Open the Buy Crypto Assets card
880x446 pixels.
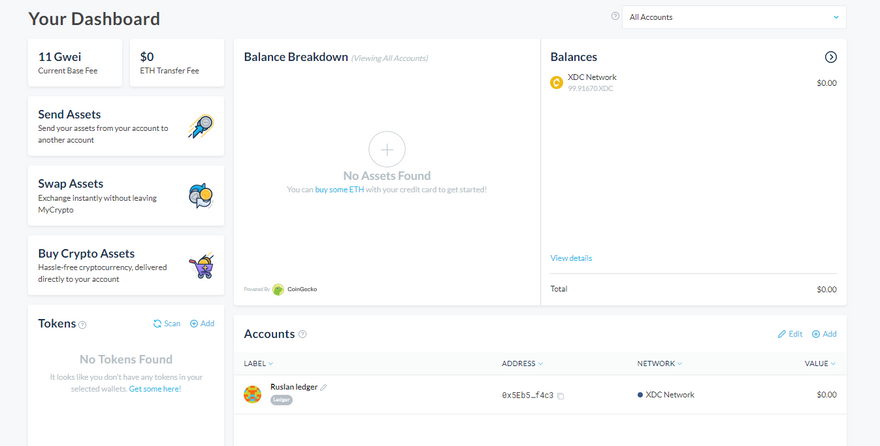(126, 266)
